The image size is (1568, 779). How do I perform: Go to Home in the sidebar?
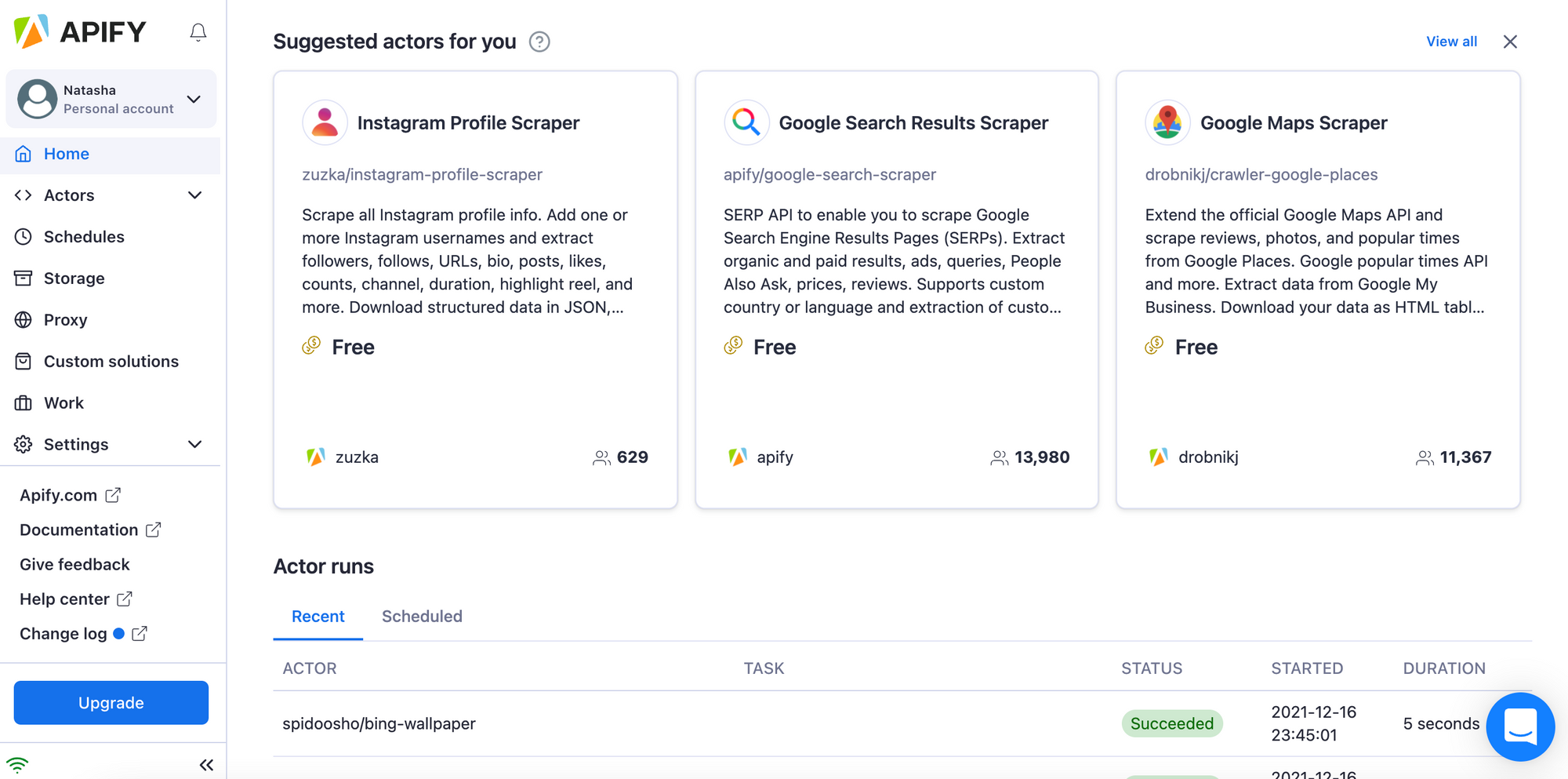click(x=111, y=154)
